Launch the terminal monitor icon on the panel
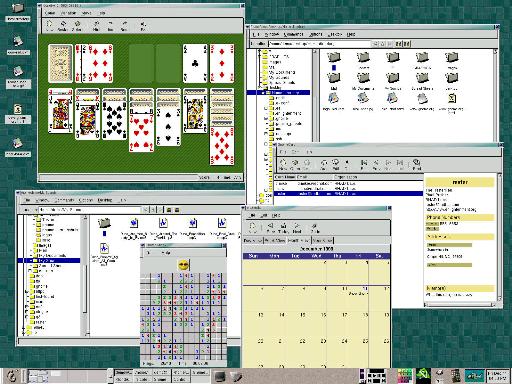512x384 pixels. tap(220, 376)
